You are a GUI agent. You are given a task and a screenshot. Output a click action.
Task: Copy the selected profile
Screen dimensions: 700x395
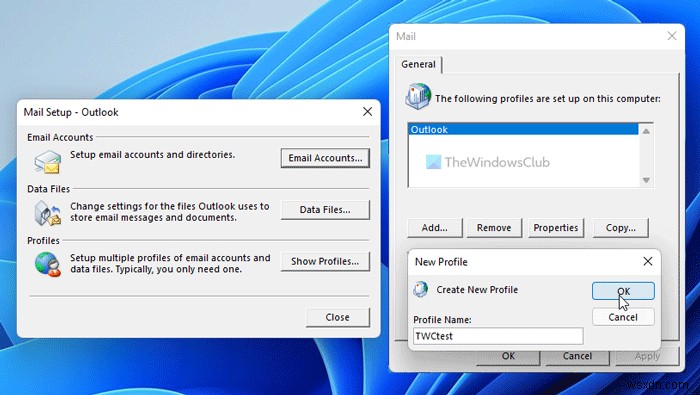pyautogui.click(x=621, y=228)
